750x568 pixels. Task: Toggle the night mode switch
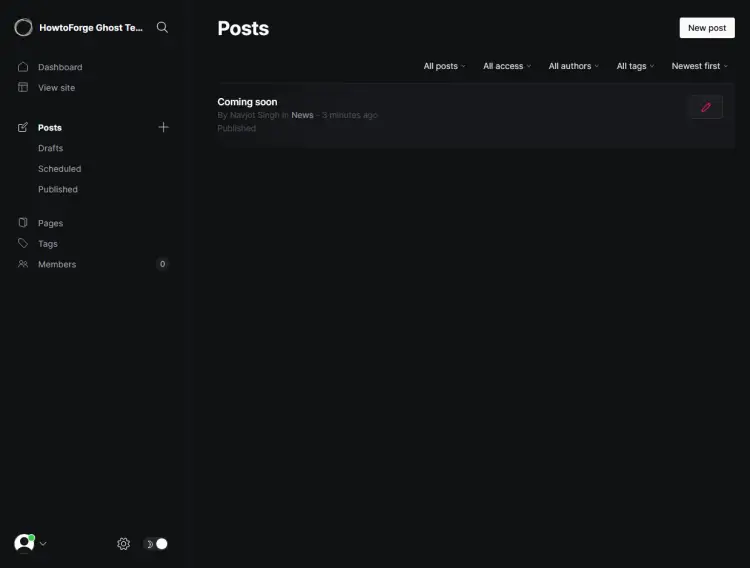pyautogui.click(x=156, y=544)
